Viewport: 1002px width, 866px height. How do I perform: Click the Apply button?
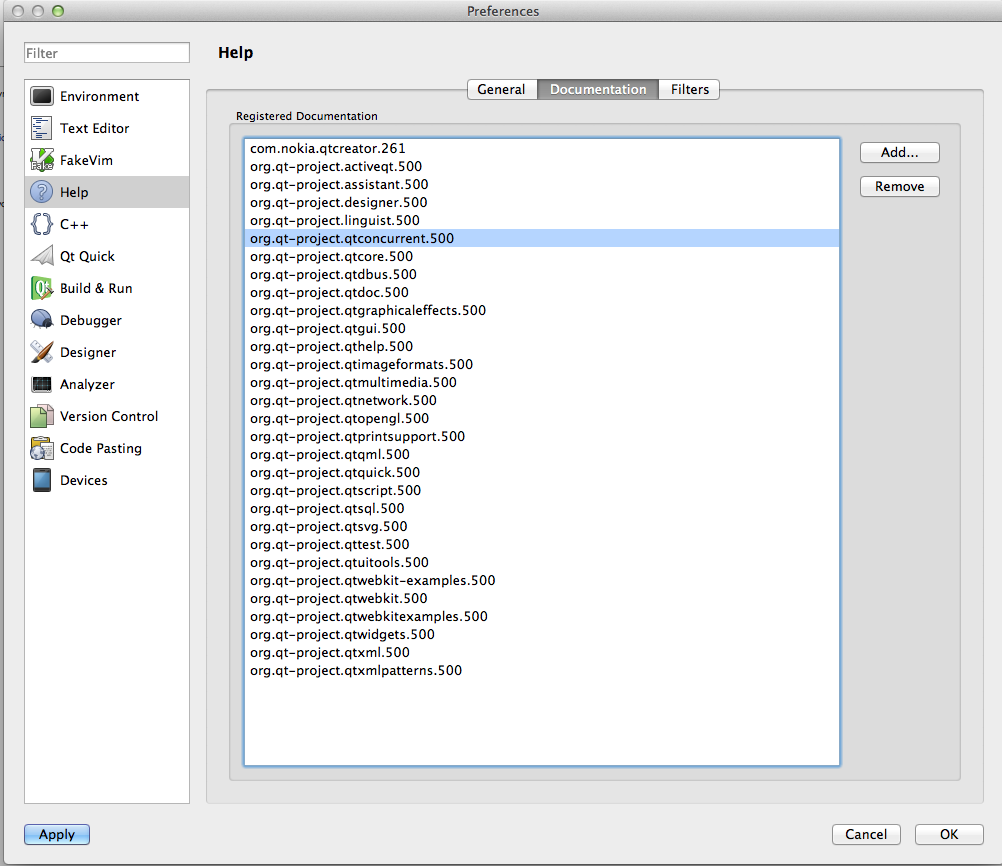point(57,834)
